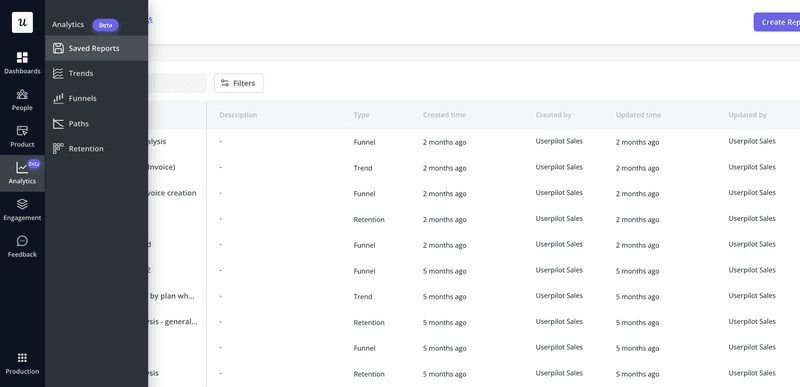This screenshot has height=387, width=800.
Task: Sort by the Created by column header
Action: (554, 115)
